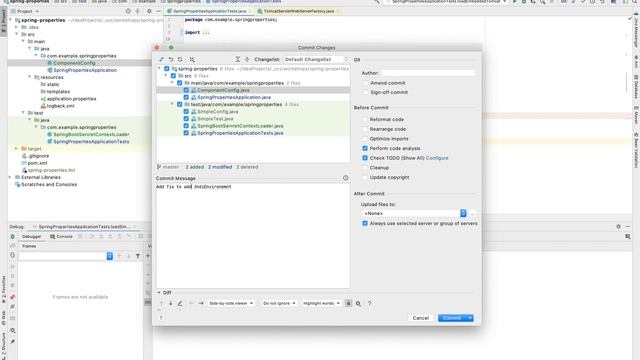Viewport: 640px width, 360px height.
Task: Click the Author input field
Action: click(x=428, y=73)
